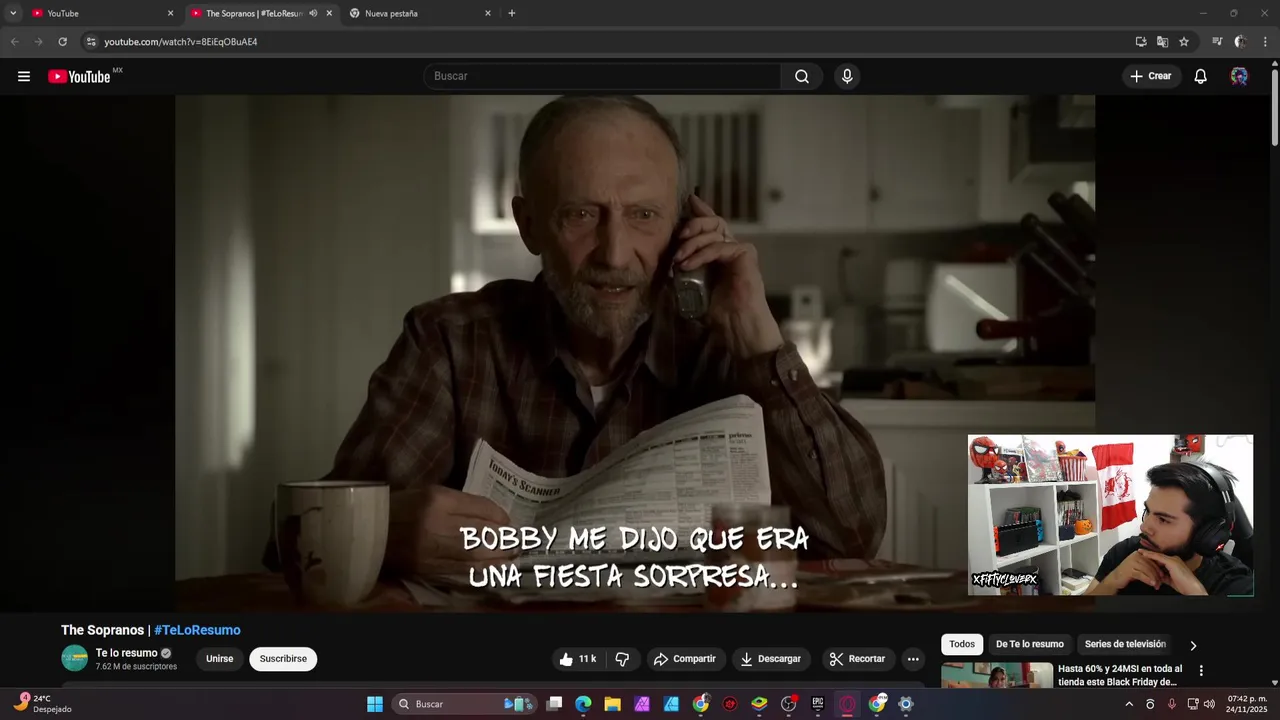Open volume control in system tray
This screenshot has height=720, width=1280.
tap(1209, 704)
